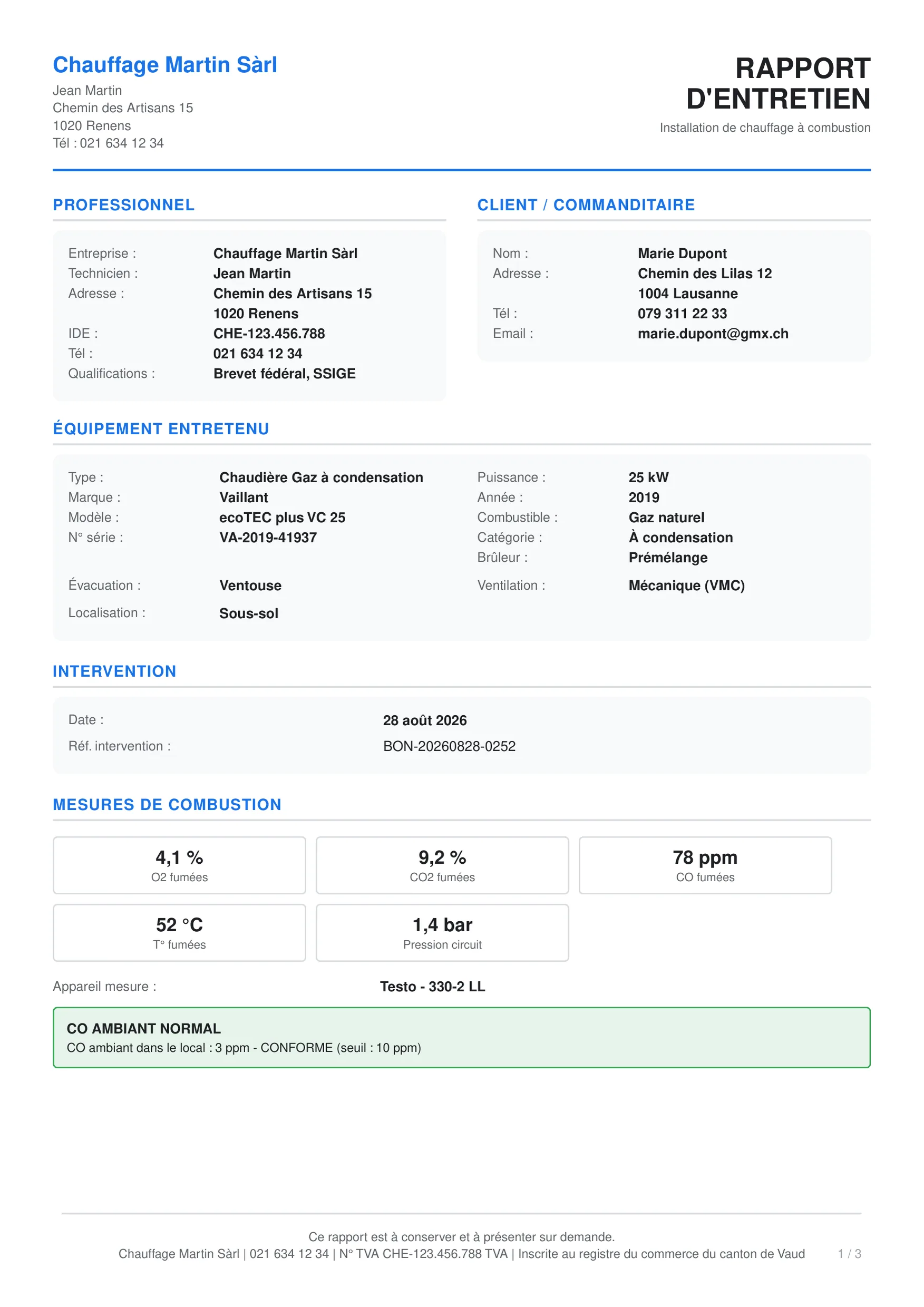Select the email marie.dupont@gmx.ch
This screenshot has width=924, height=1307.
pos(713,334)
